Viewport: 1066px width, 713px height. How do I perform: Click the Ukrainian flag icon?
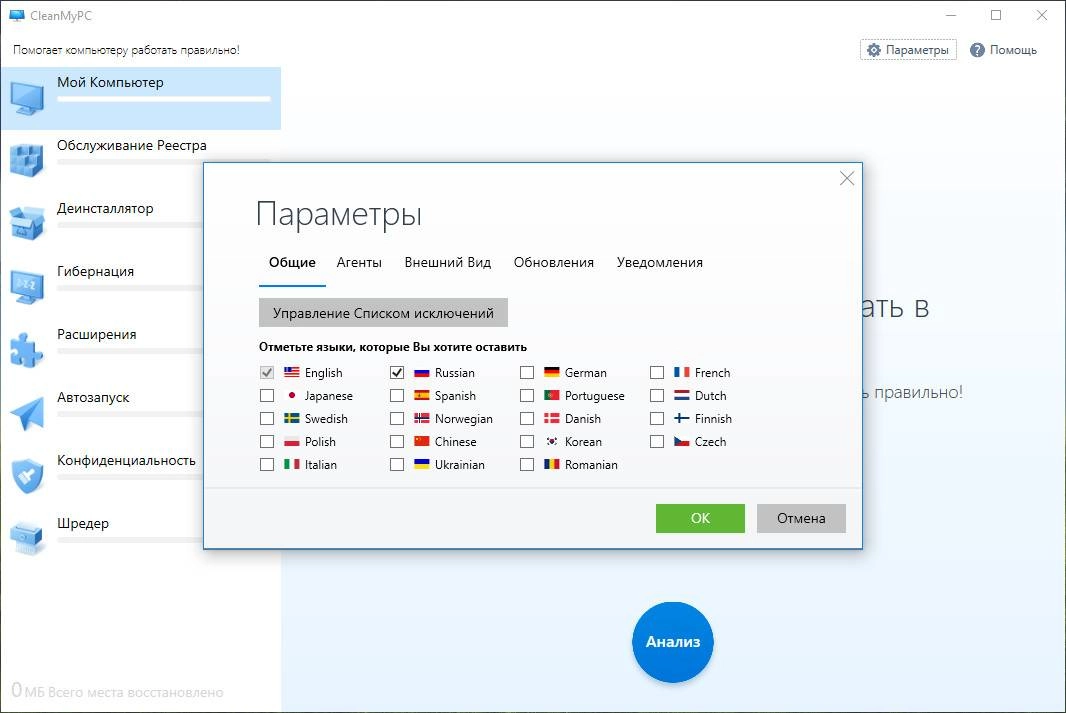click(422, 464)
